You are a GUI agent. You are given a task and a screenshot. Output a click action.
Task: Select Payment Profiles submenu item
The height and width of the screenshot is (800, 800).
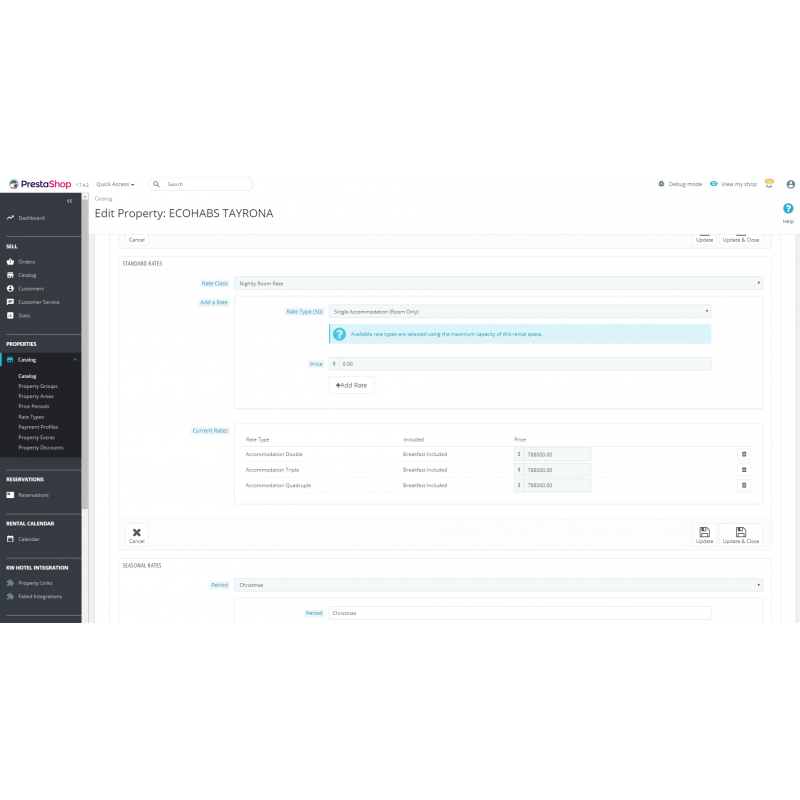[x=38, y=427]
